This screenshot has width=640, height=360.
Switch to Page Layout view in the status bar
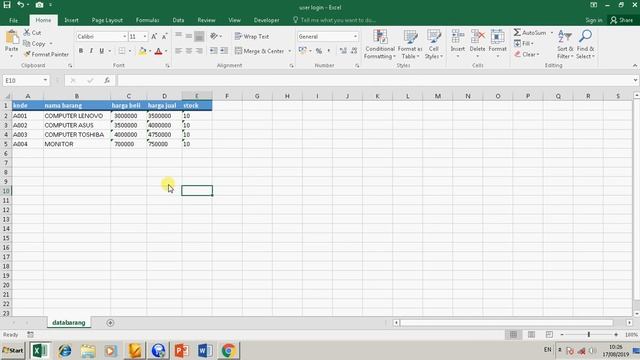click(x=531, y=335)
